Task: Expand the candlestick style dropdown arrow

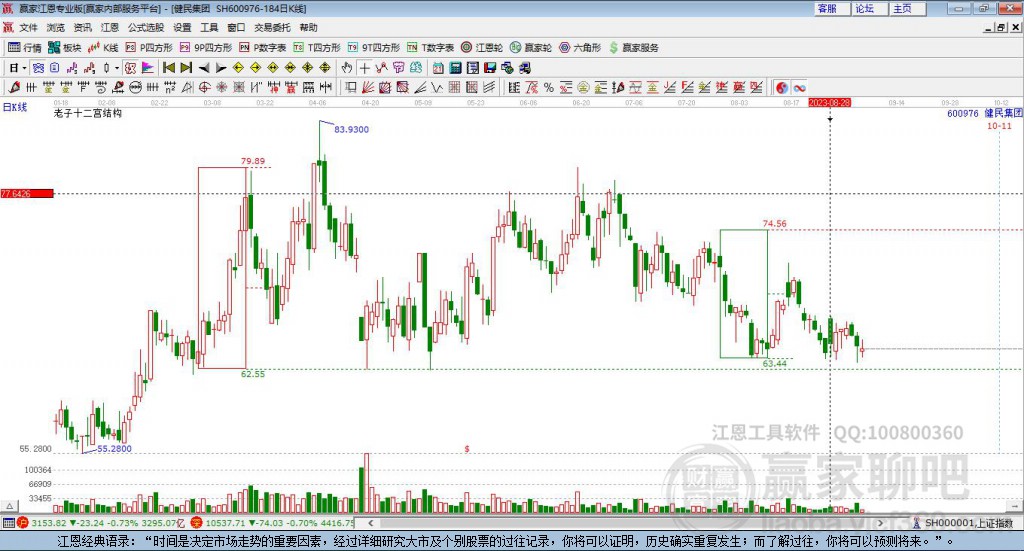Action: click(117, 68)
